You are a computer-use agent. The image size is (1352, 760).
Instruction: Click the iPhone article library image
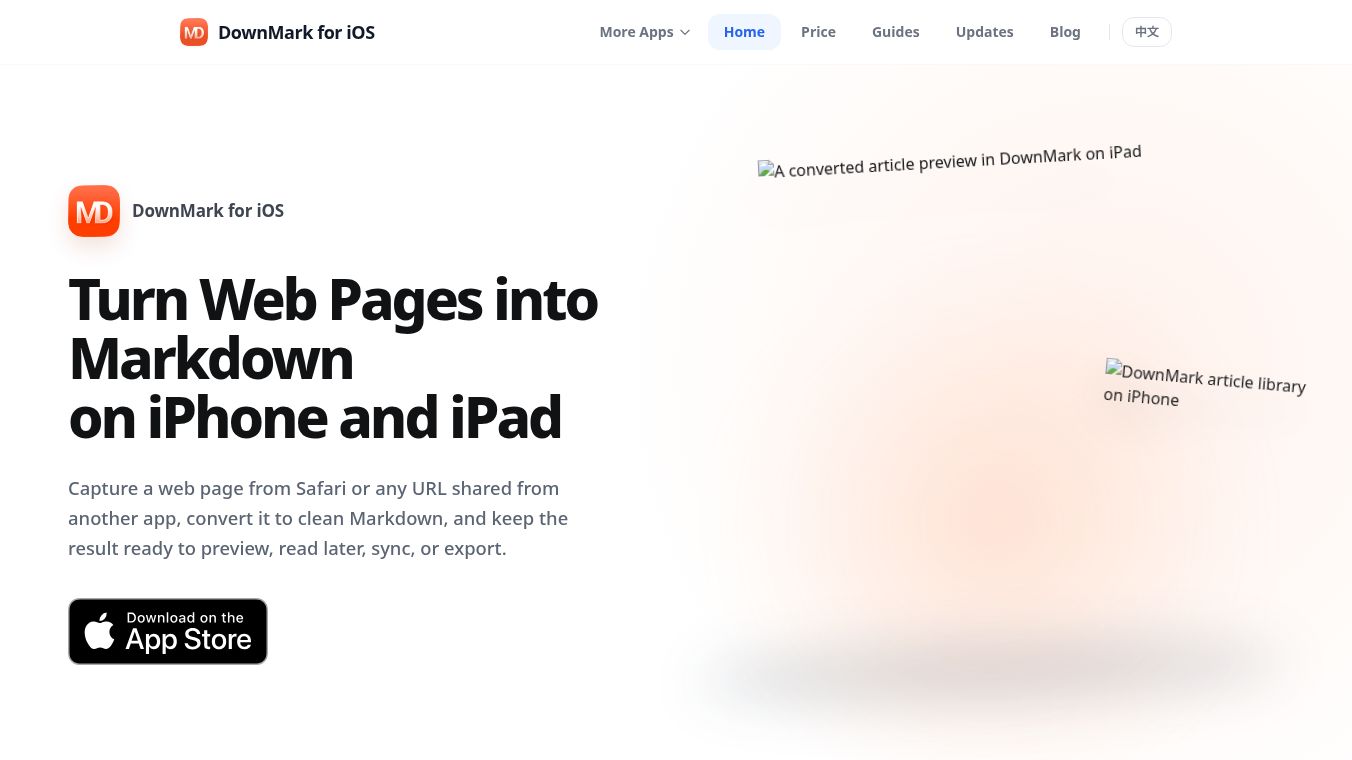[1204, 384]
